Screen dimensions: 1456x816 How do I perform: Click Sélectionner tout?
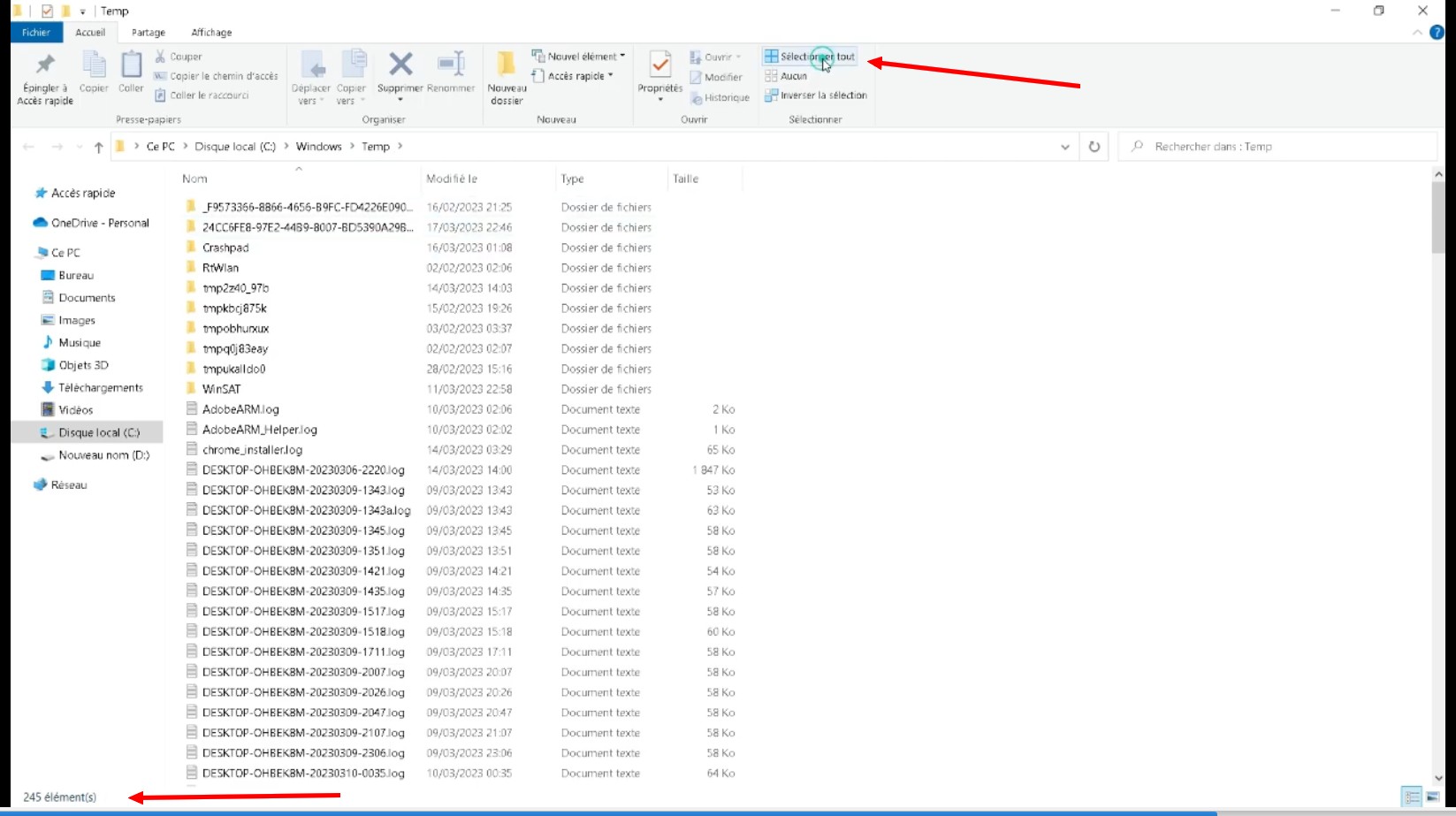coord(810,57)
